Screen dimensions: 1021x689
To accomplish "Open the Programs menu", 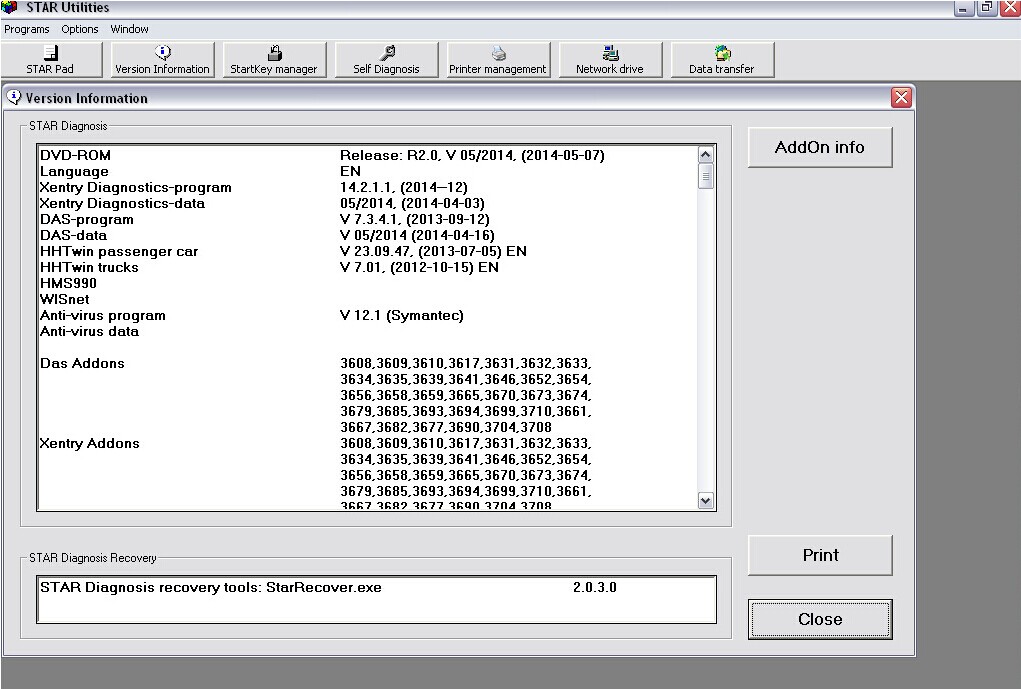I will coord(27,29).
